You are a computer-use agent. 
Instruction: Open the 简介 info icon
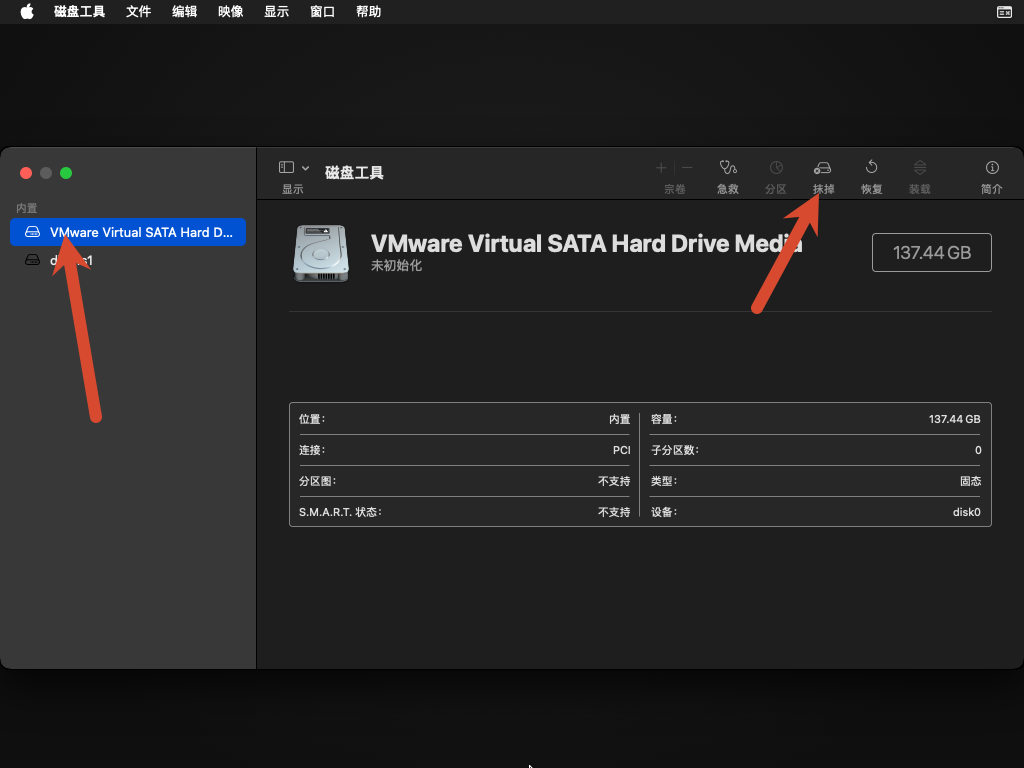coord(992,168)
